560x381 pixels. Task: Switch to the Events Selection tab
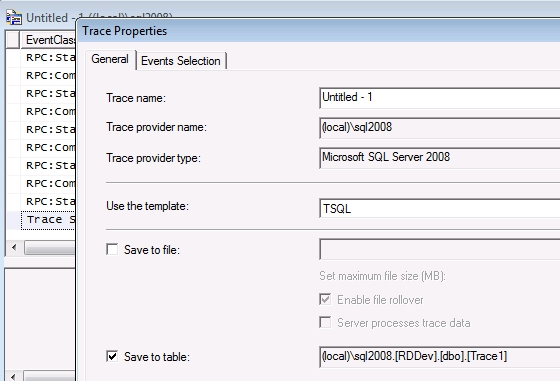click(181, 61)
